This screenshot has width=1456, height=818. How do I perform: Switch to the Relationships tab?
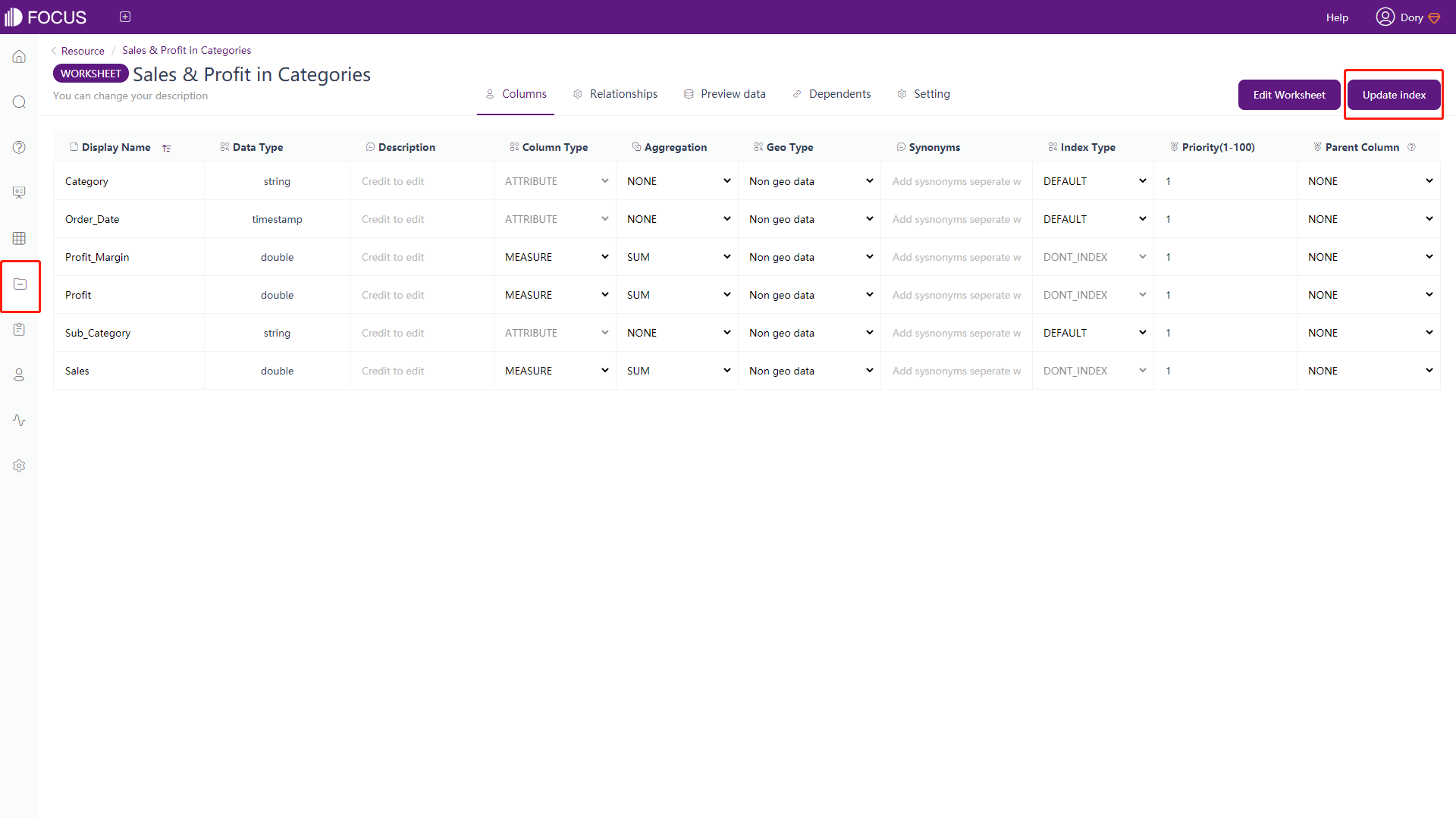click(x=615, y=94)
